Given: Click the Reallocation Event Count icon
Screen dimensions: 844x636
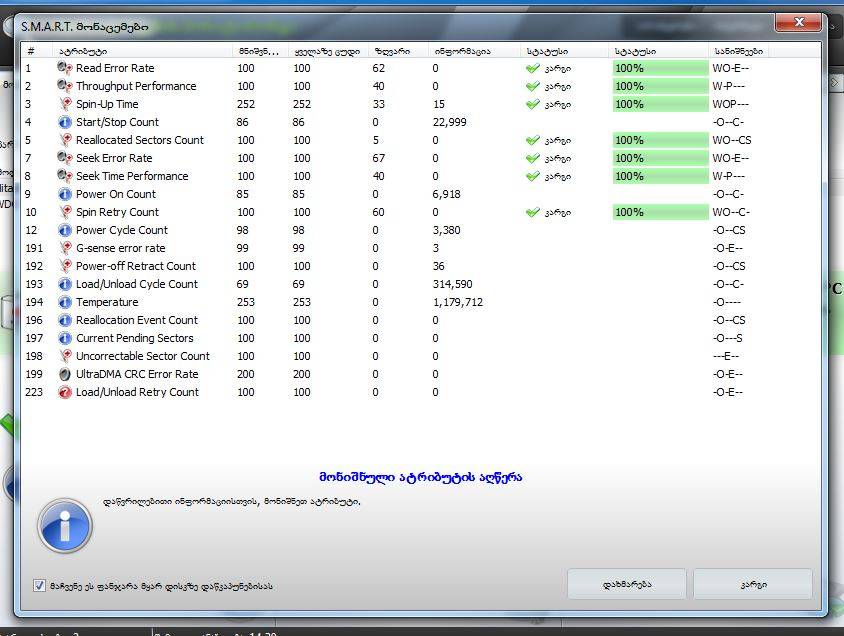Looking at the screenshot, I should (x=65, y=320).
